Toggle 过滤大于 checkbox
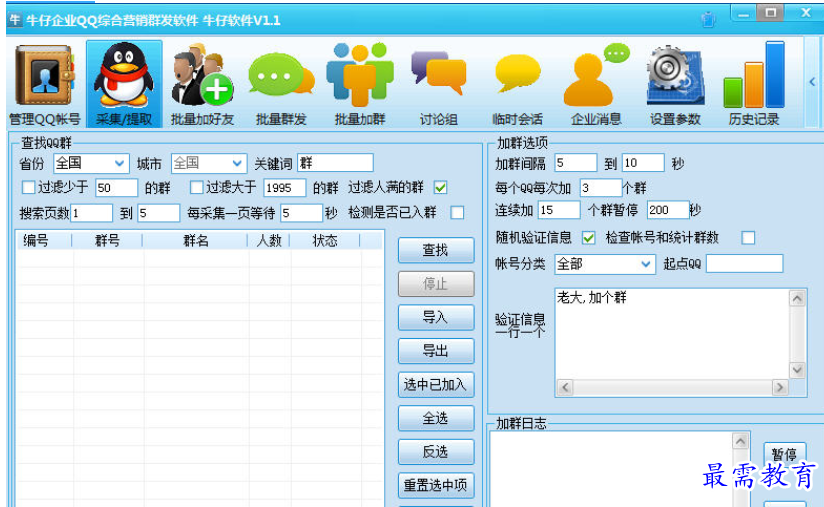 click(197, 187)
